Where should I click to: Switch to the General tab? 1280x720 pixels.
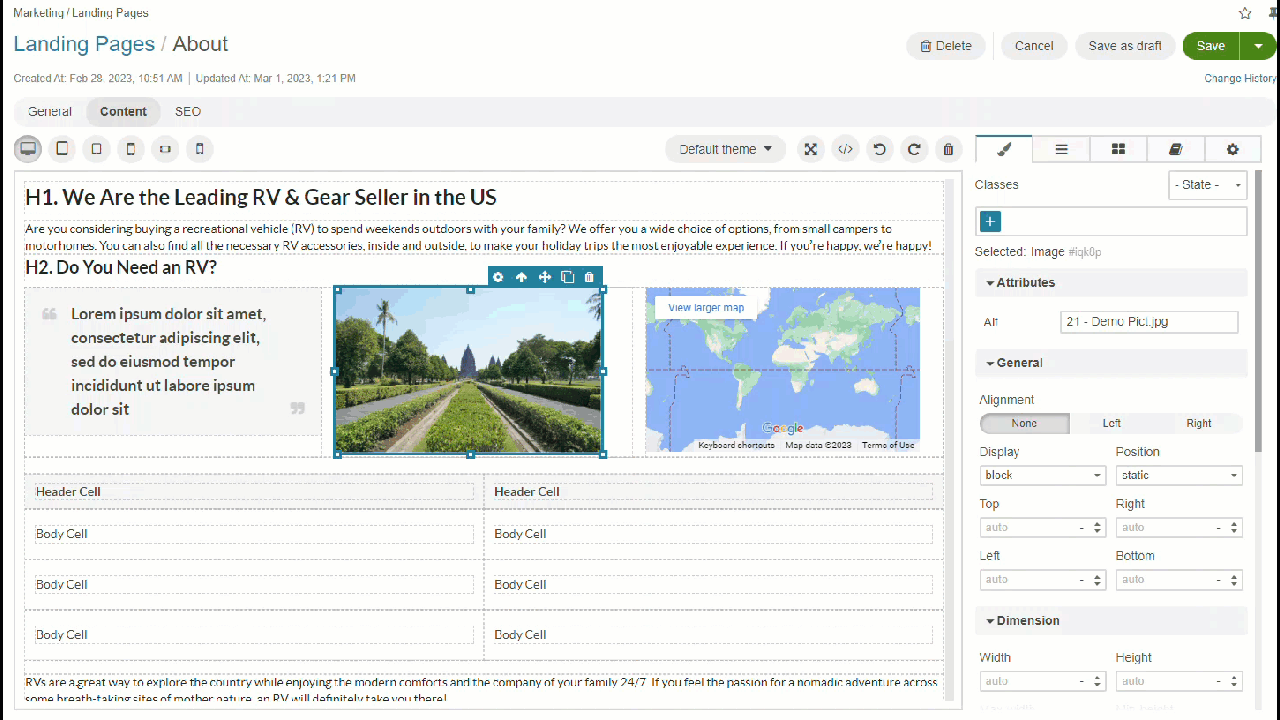(x=50, y=112)
